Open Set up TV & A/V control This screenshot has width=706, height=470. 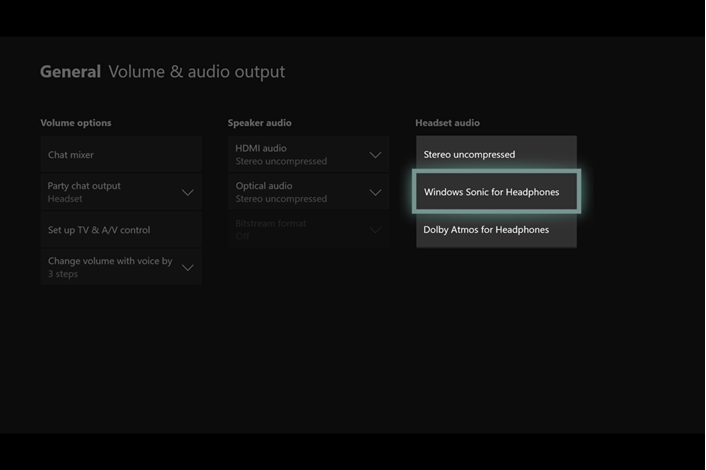[121, 230]
